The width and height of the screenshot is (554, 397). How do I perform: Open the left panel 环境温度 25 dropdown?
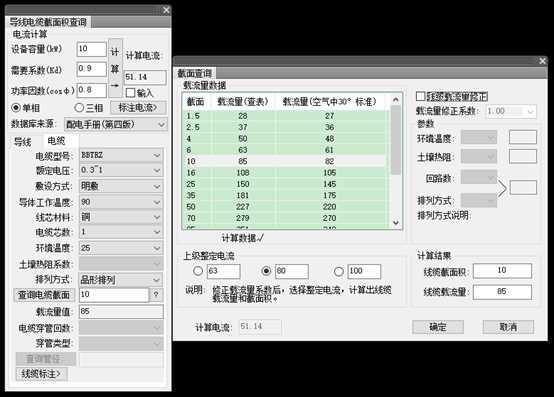121,248
